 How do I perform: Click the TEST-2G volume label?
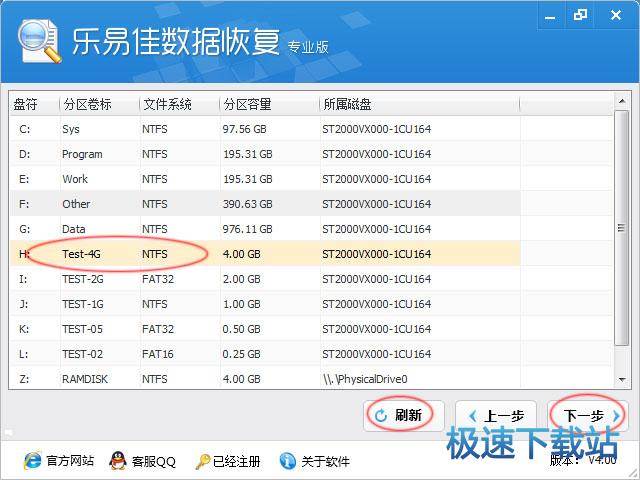(x=82, y=279)
